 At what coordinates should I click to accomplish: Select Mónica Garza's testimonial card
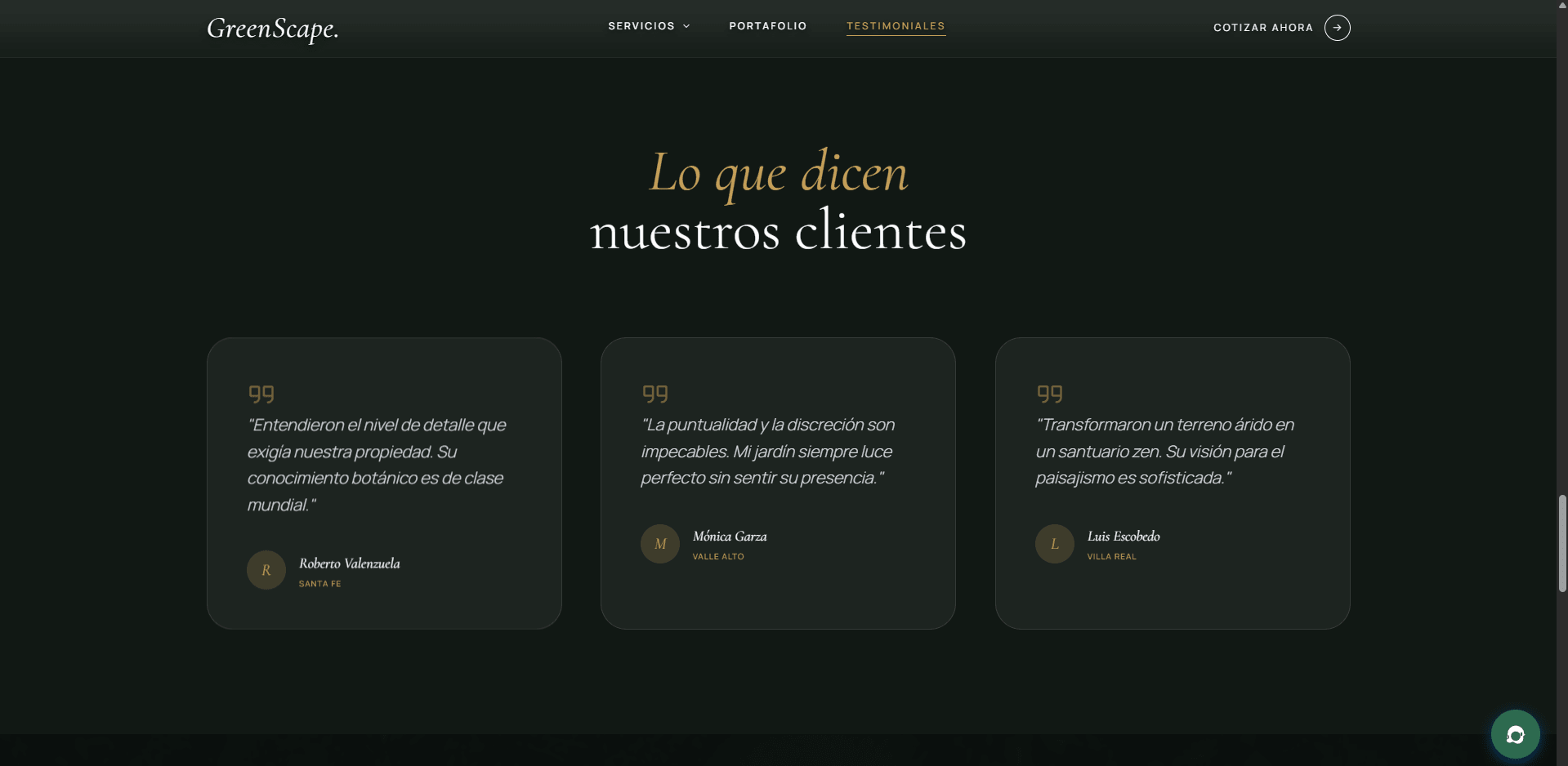tap(777, 483)
